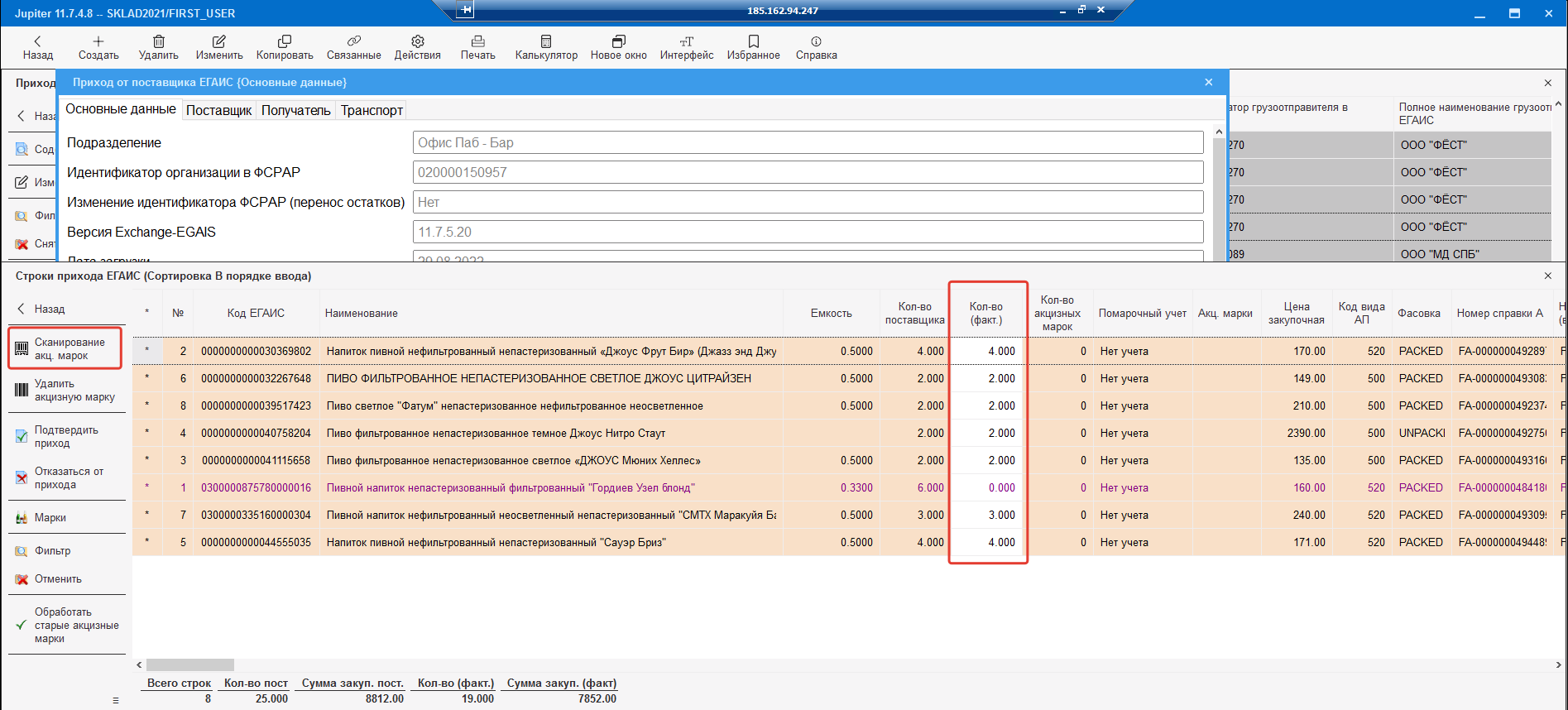Viewport: 1568px width, 710px height.
Task: Click the remote session pin icon
Action: point(467,10)
